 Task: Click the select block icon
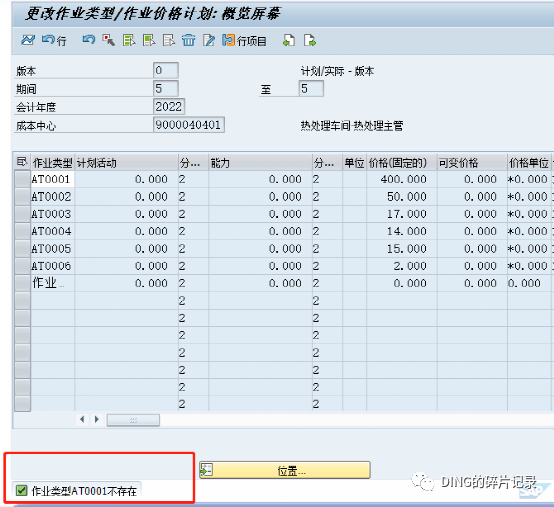(149, 40)
